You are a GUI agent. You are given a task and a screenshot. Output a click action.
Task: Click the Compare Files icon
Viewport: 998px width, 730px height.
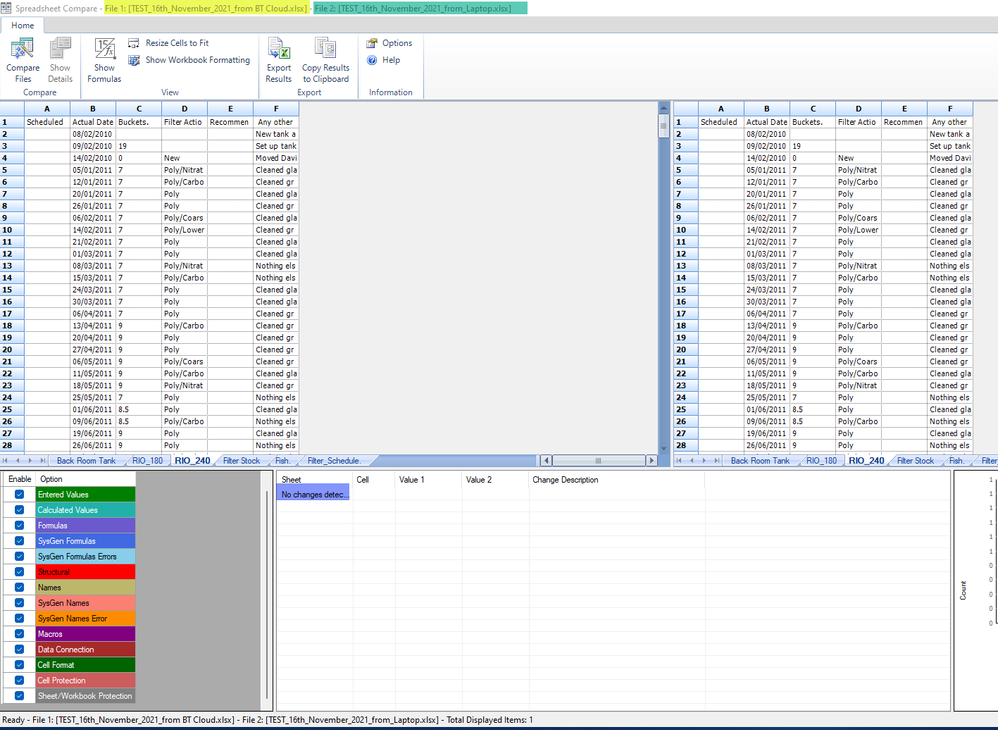(x=23, y=60)
